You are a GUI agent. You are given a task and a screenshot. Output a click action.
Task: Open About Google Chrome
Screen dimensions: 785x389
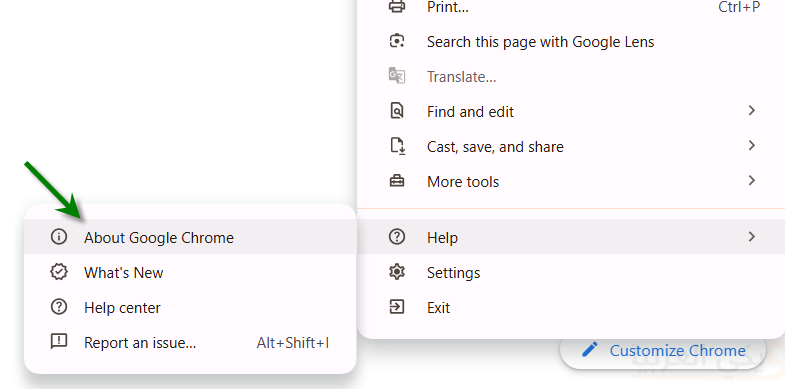(x=190, y=237)
